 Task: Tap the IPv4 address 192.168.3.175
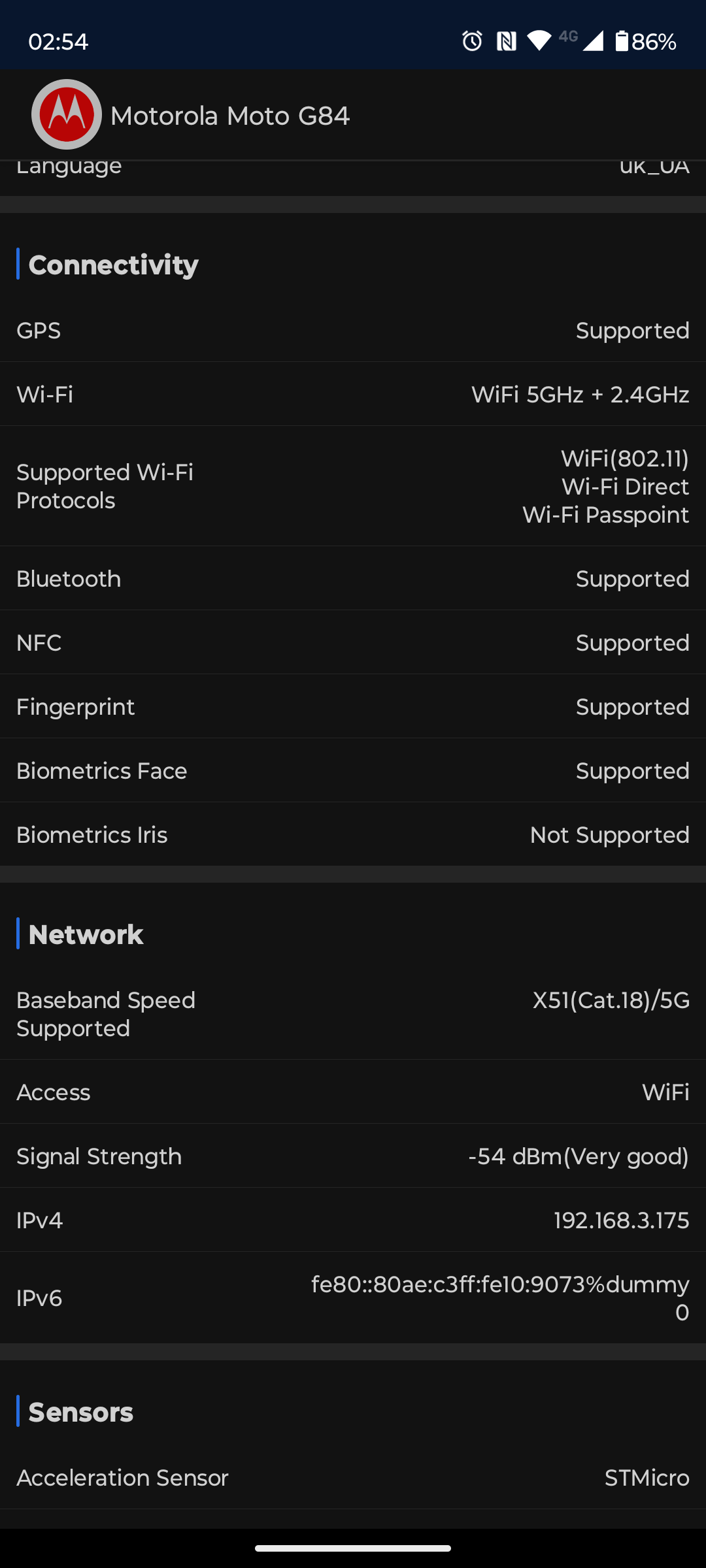tap(621, 1220)
